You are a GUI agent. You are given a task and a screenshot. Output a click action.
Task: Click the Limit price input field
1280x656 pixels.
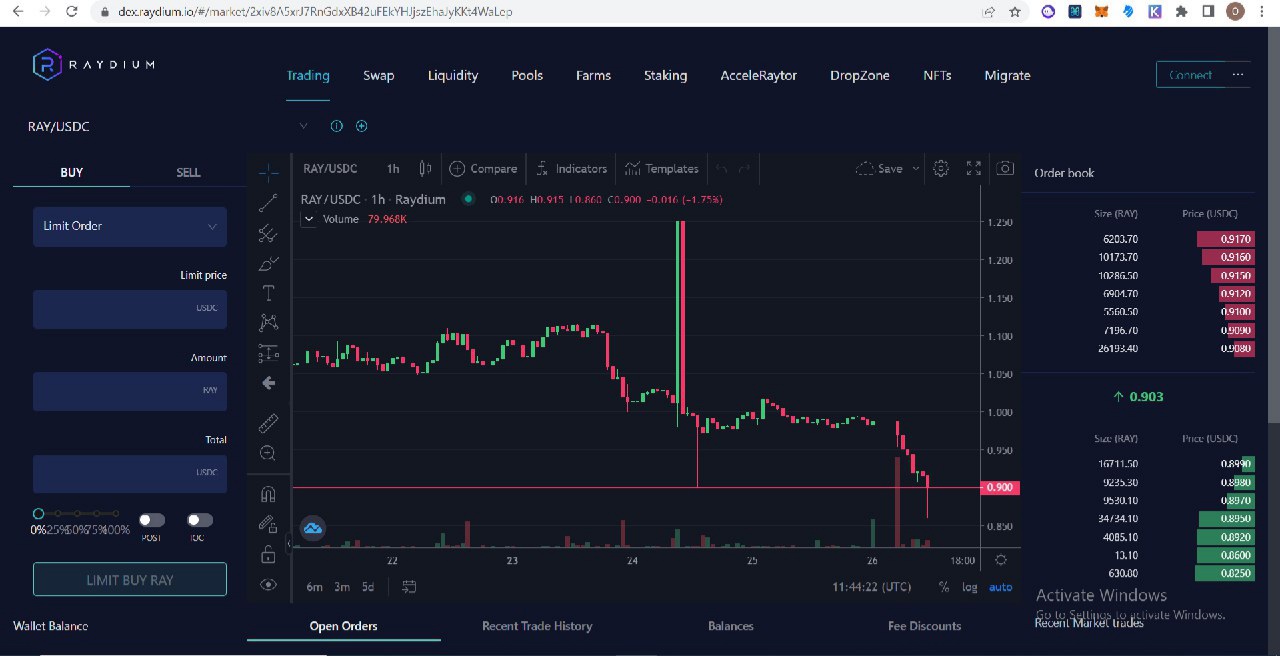130,309
